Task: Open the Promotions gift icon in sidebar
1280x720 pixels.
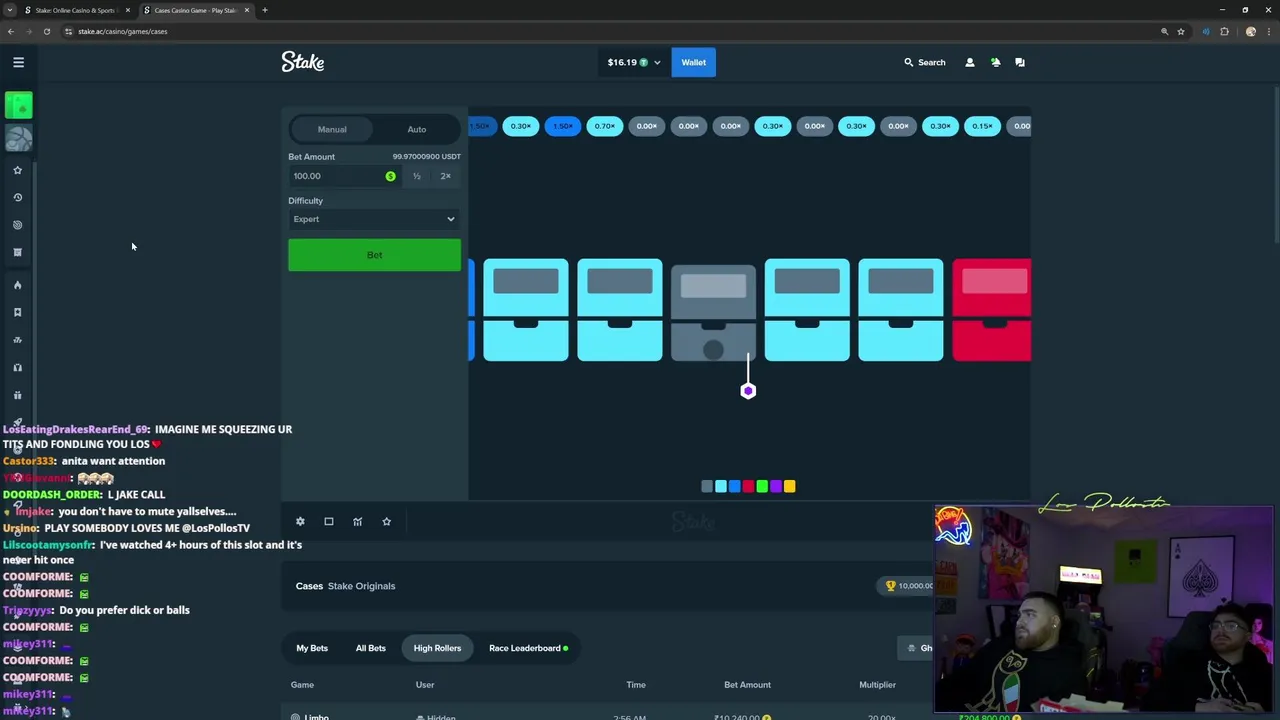Action: [x=17, y=395]
